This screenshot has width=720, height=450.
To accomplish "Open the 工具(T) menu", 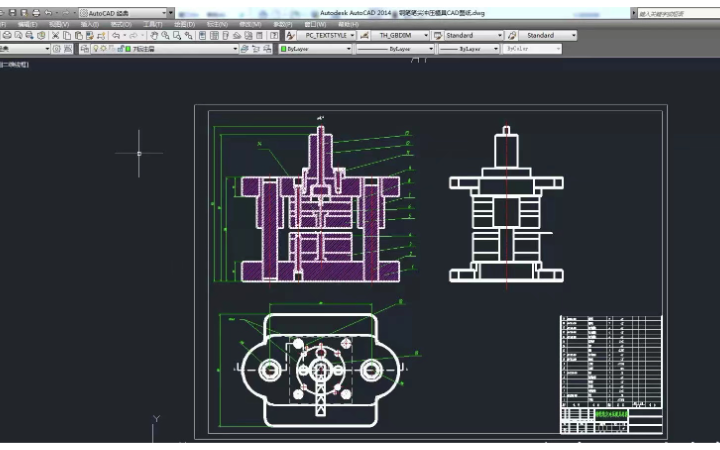I will [152, 24].
